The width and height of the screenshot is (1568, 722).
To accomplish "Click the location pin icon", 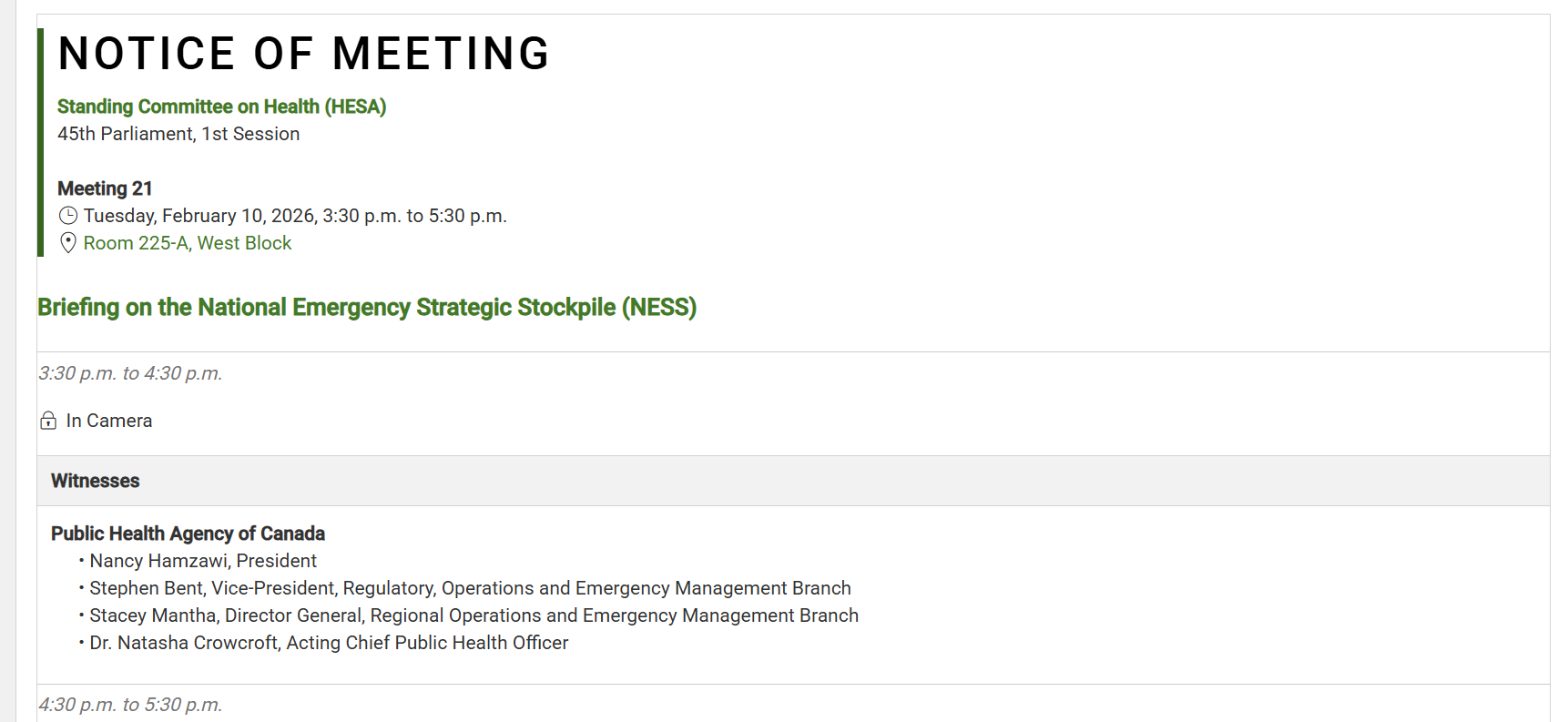I will pos(68,243).
